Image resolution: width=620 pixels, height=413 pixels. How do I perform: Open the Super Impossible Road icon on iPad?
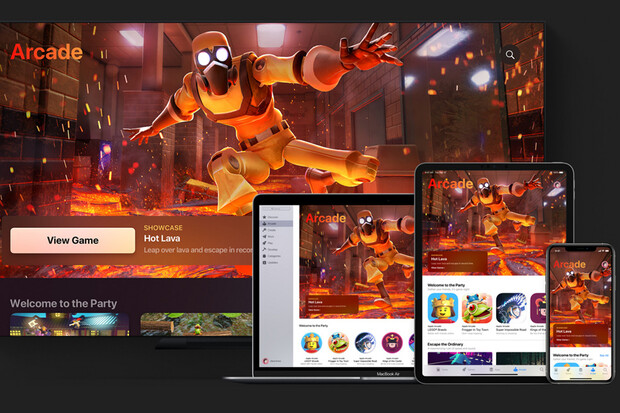pos(511,309)
